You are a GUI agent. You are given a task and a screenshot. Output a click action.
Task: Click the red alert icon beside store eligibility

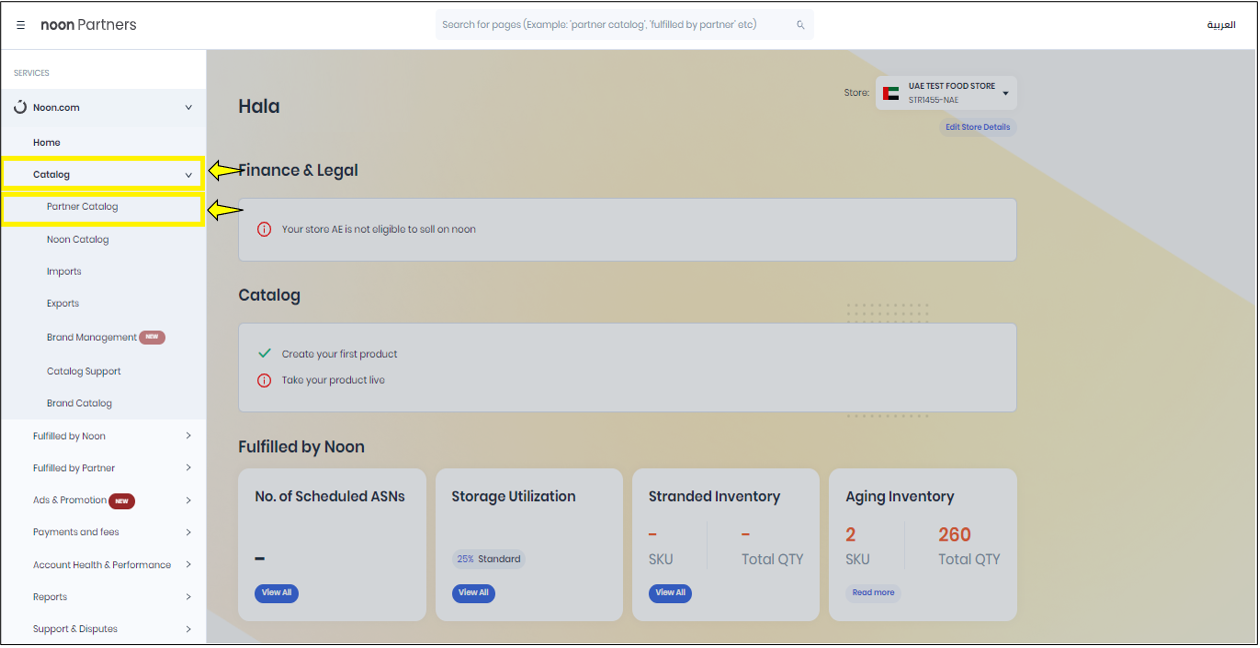tap(264, 229)
